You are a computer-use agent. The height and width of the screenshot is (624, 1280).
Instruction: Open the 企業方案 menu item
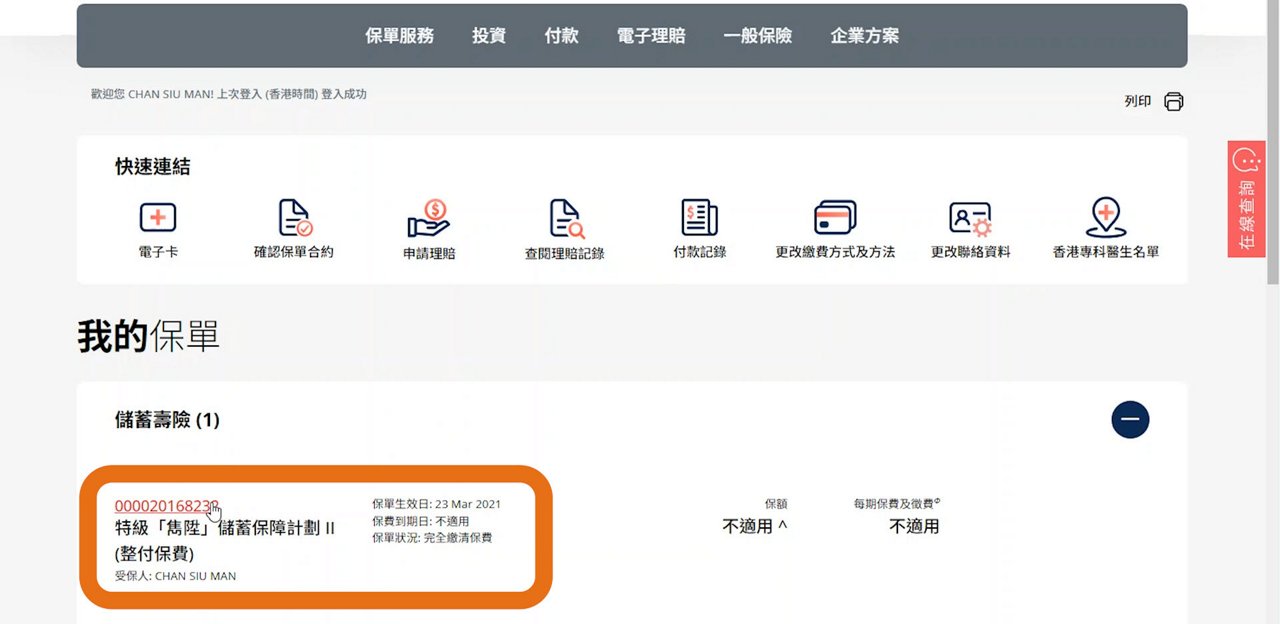pyautogui.click(x=865, y=36)
